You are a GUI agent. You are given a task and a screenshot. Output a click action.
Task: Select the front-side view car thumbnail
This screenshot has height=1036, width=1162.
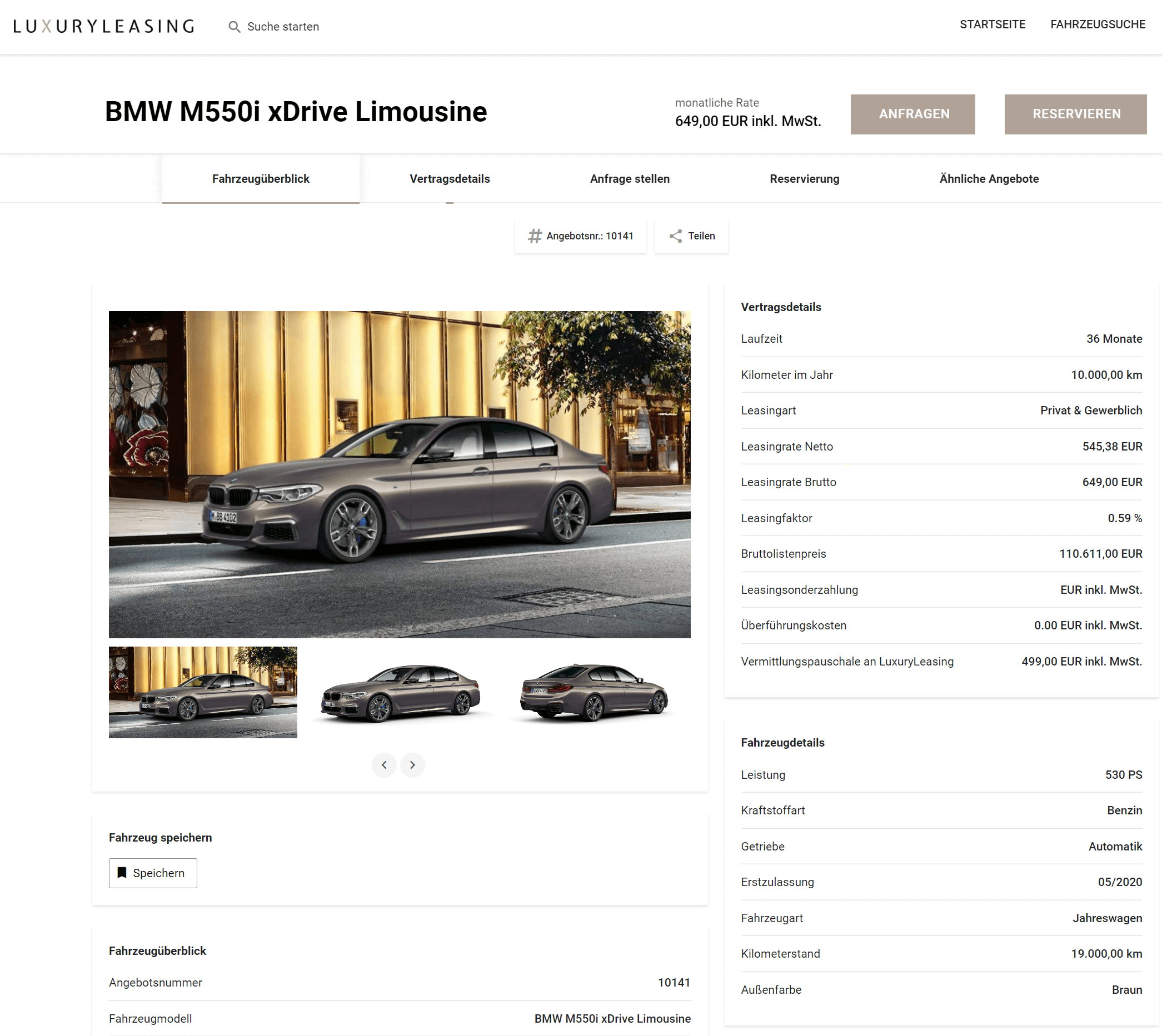[400, 692]
